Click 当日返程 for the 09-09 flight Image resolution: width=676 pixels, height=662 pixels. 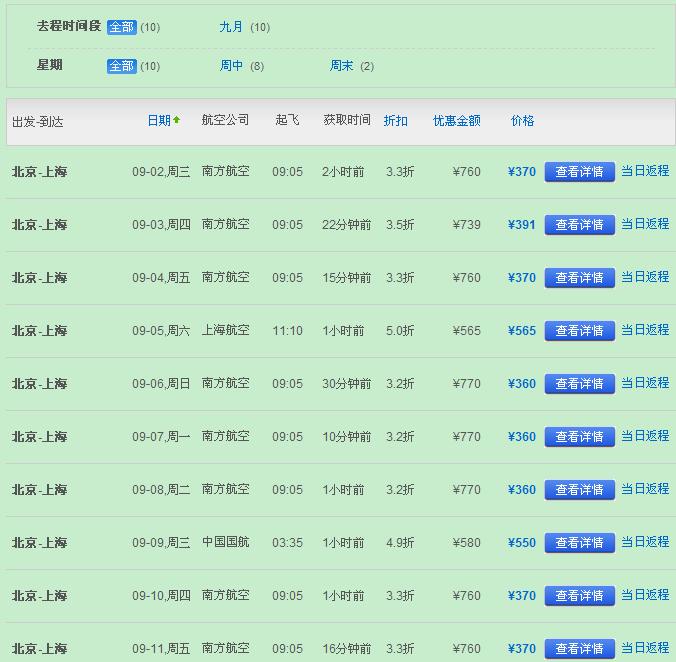[x=645, y=542]
